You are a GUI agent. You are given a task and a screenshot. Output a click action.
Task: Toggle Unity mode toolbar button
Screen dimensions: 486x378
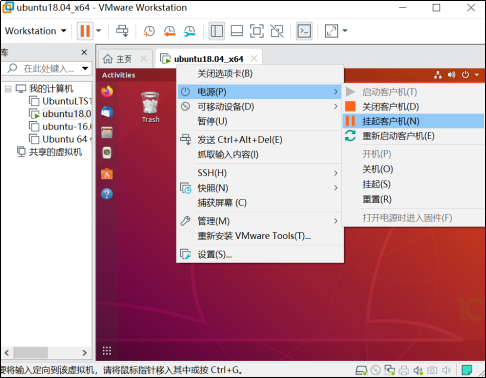(x=277, y=31)
